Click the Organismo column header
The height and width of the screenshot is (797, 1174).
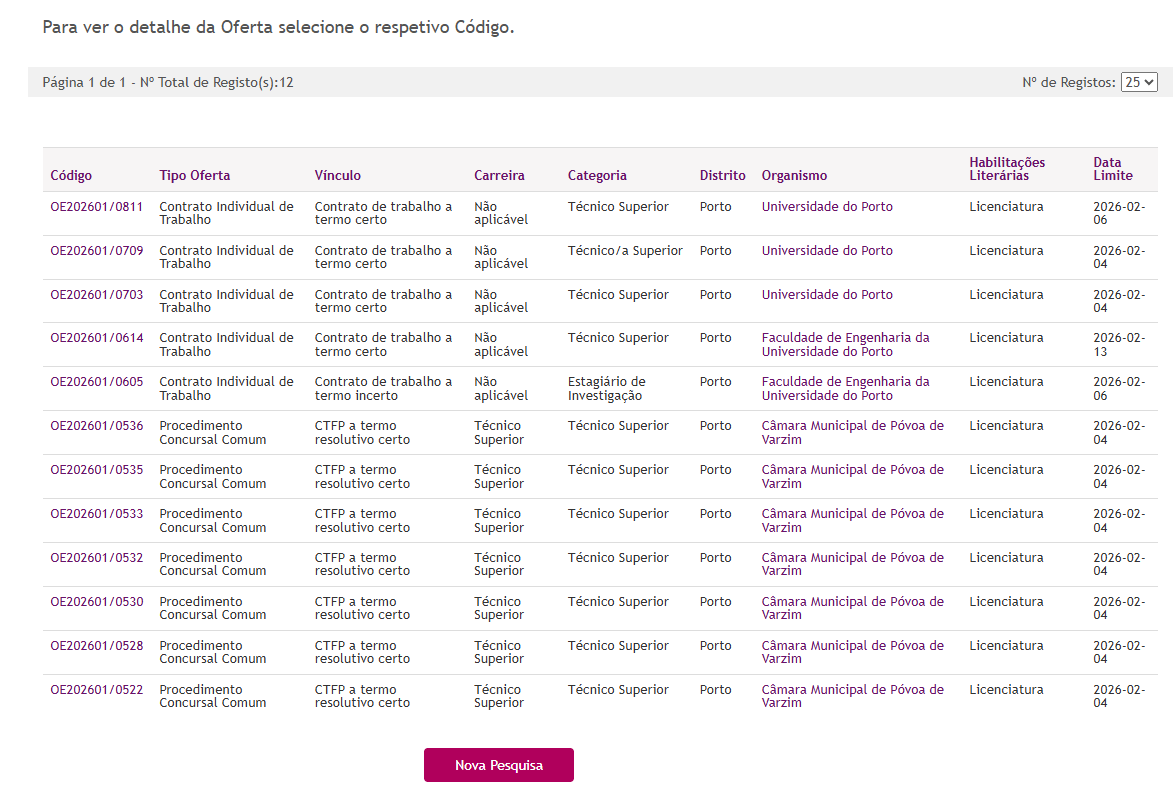tap(794, 176)
